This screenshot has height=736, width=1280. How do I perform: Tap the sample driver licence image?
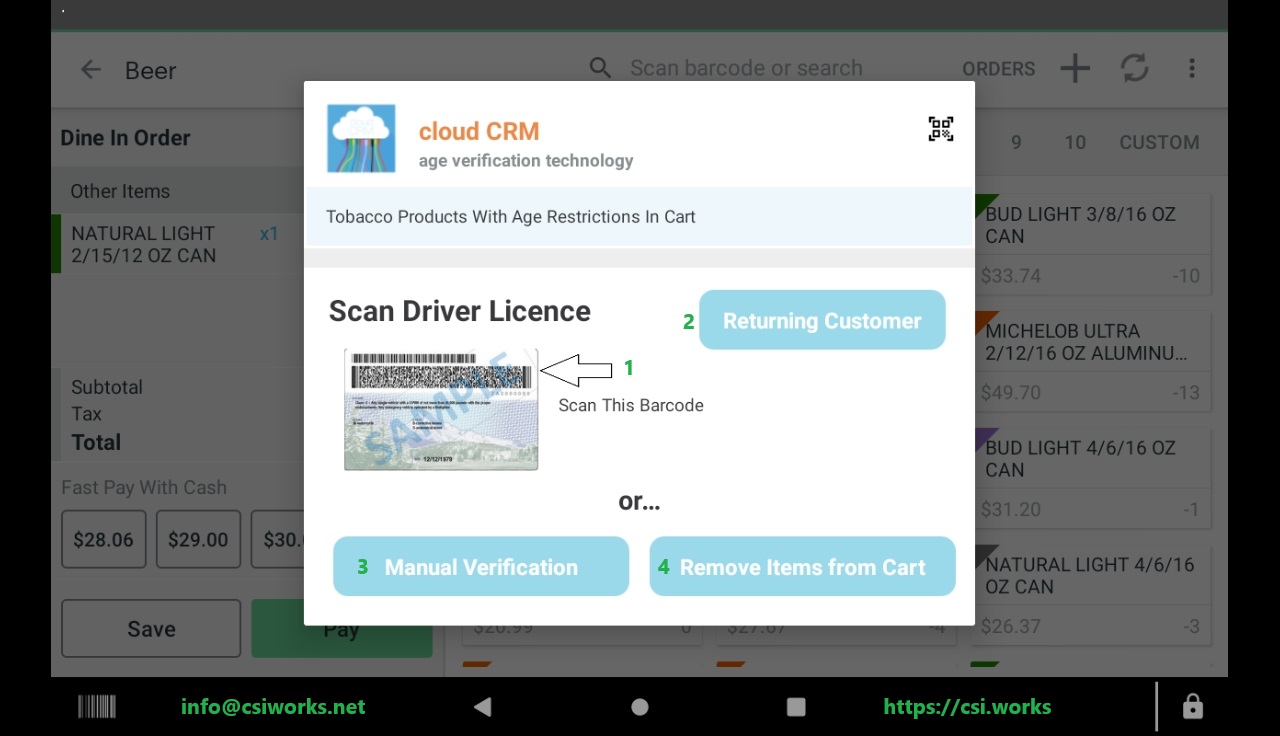tap(441, 409)
